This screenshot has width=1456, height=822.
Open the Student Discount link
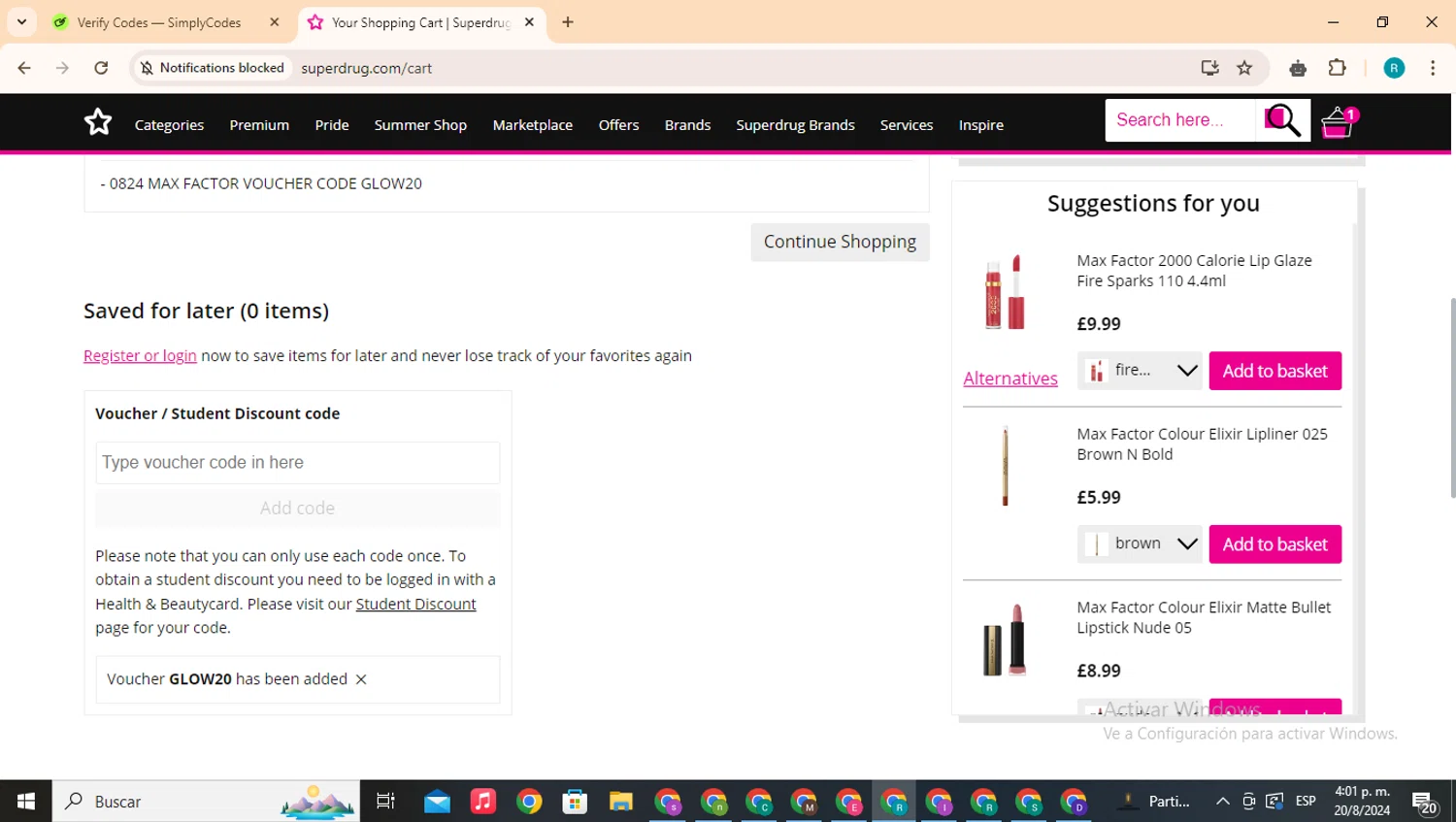pos(415,604)
